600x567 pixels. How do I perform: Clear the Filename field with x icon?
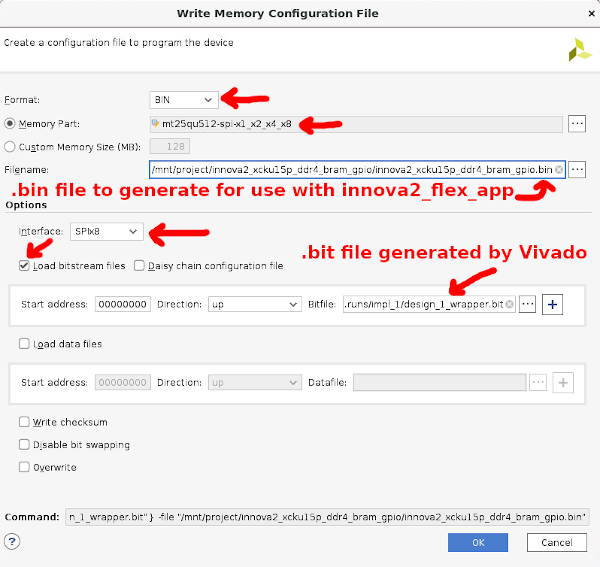click(559, 169)
